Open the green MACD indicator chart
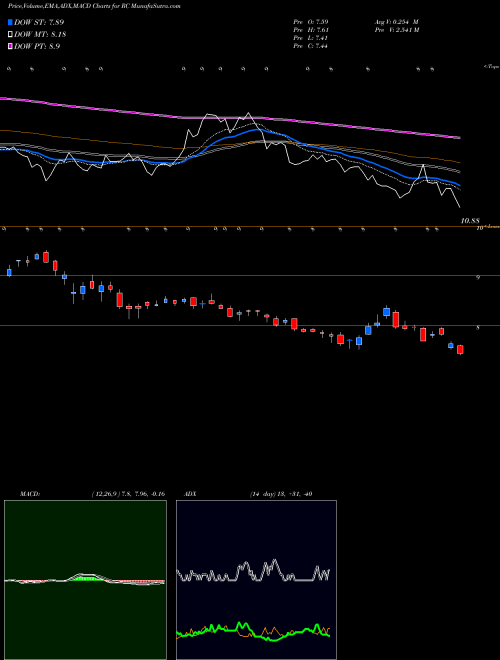500x660 pixels. 85,580
